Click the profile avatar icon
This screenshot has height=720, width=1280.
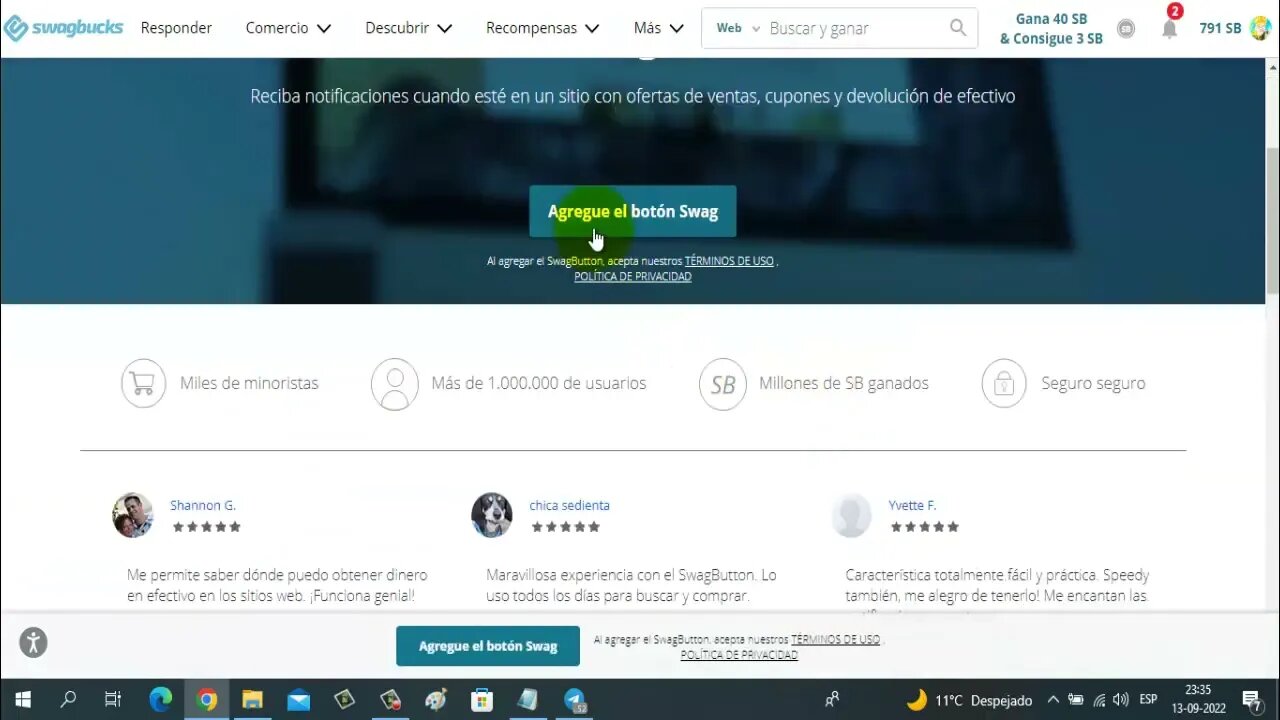pyautogui.click(x=1260, y=28)
